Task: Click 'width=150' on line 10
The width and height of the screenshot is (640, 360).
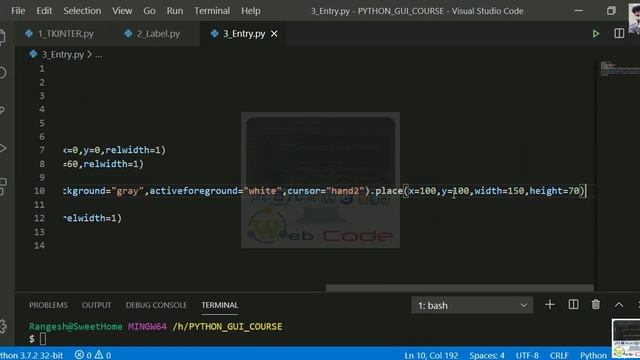Action: tap(499, 191)
